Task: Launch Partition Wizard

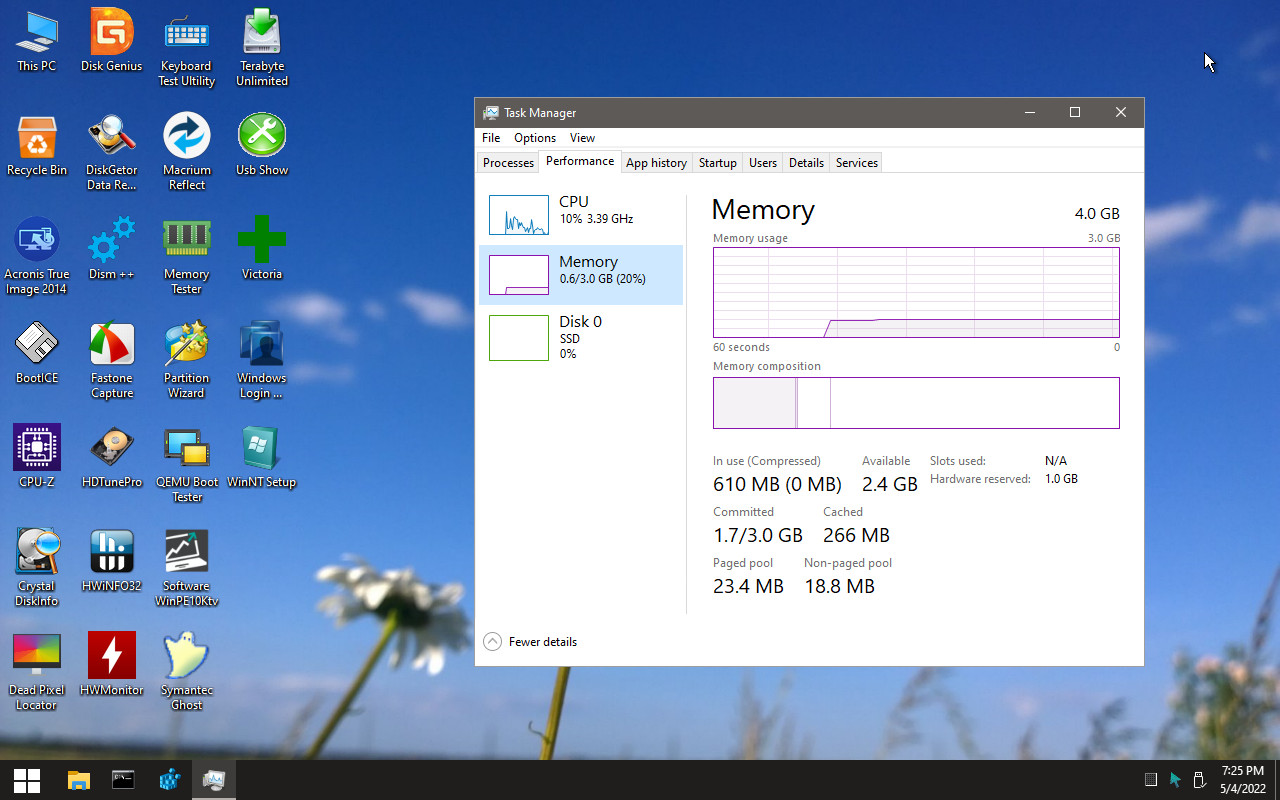Action: pyautogui.click(x=187, y=359)
